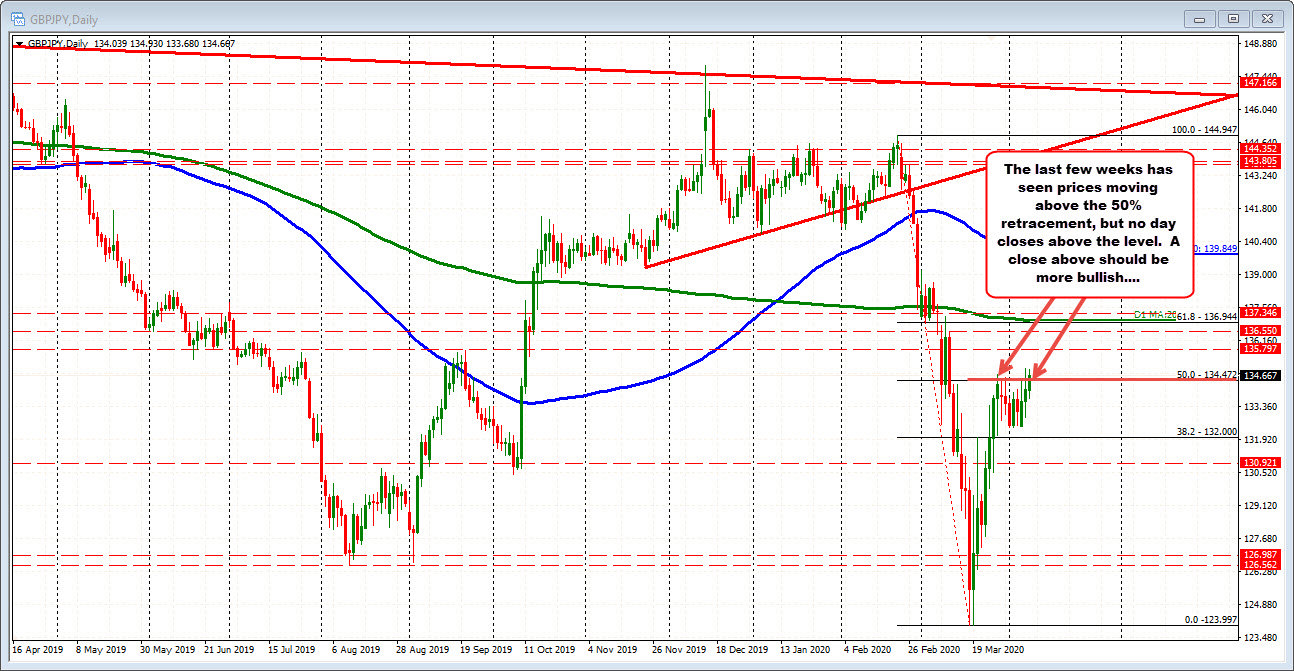The image size is (1294, 671).
Task: Click the Fibonacci label 0.0 -123.997
Action: [x=1209, y=619]
